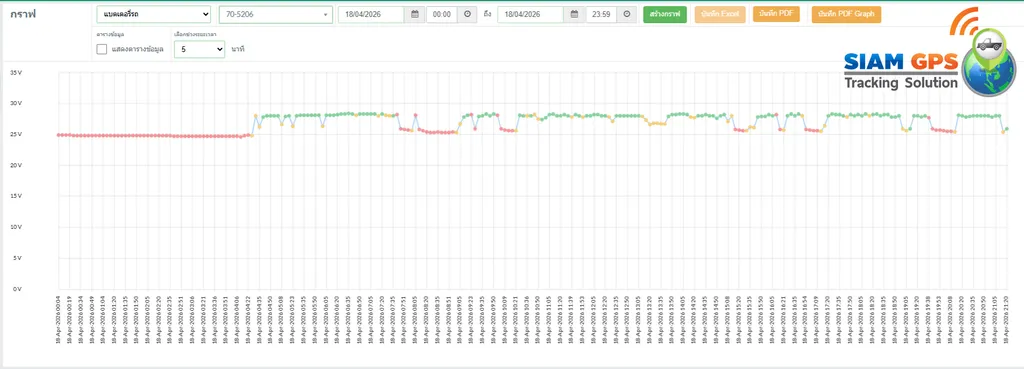Expand the vehicle selector showing 70-5206

pyautogui.click(x=276, y=14)
